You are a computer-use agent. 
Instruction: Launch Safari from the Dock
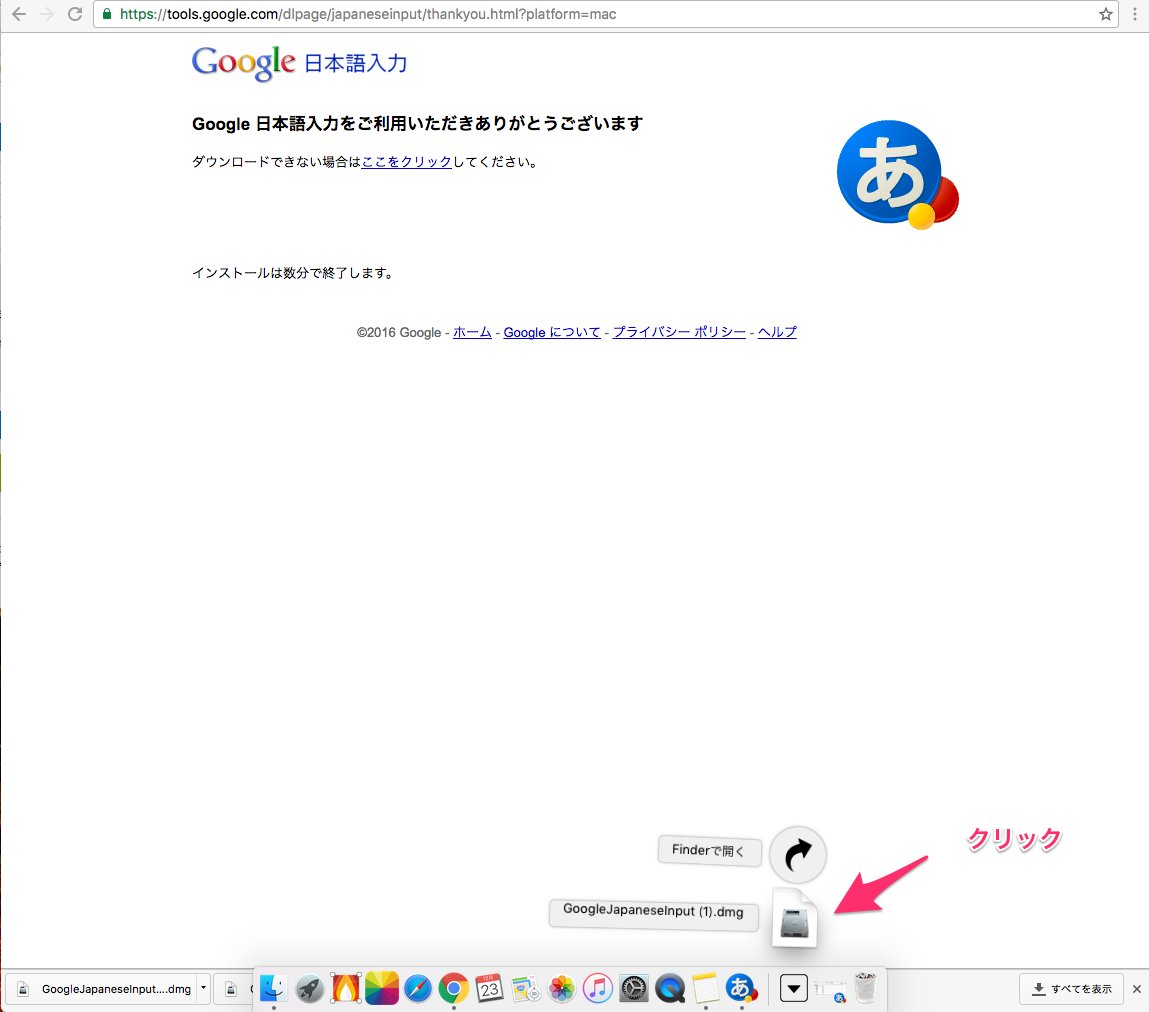tap(418, 989)
